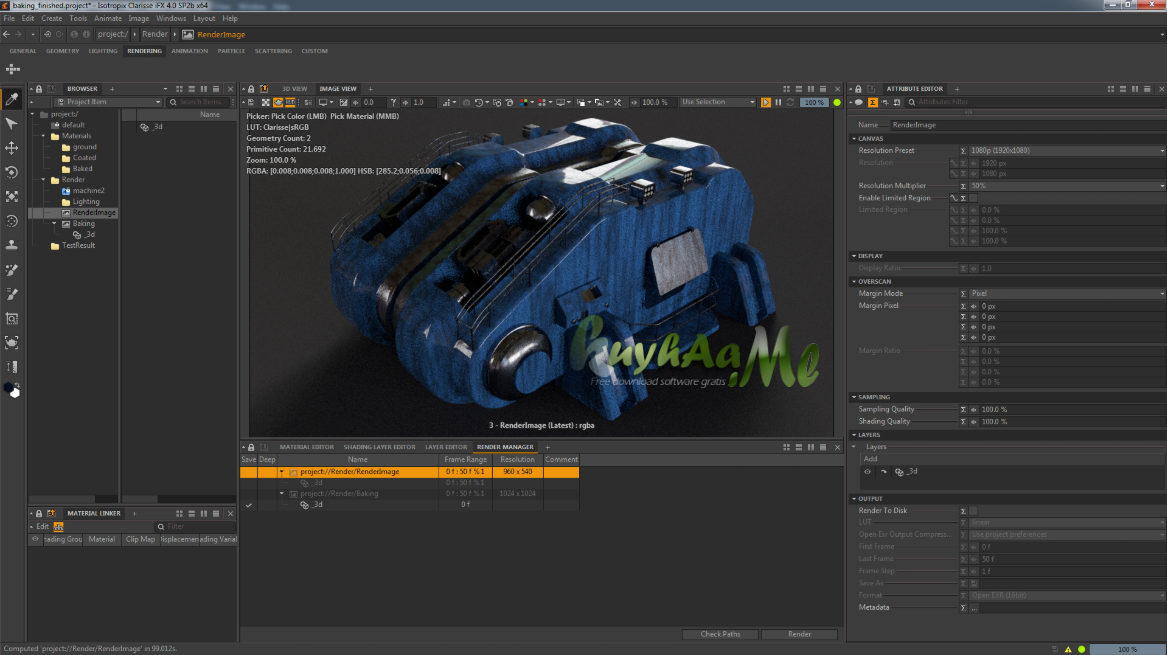This screenshot has height=655, width=1167.
Task: Click the Render breadcrumb in path bar
Action: pos(155,34)
